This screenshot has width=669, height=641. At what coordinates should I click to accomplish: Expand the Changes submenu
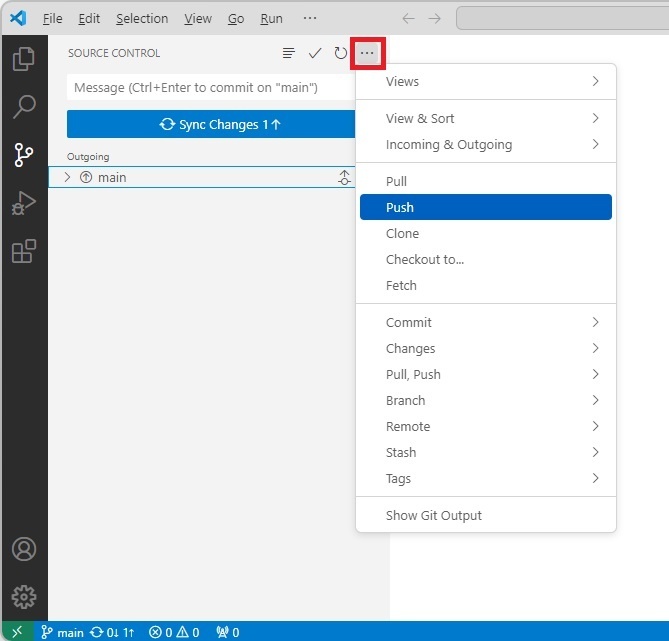pos(486,348)
